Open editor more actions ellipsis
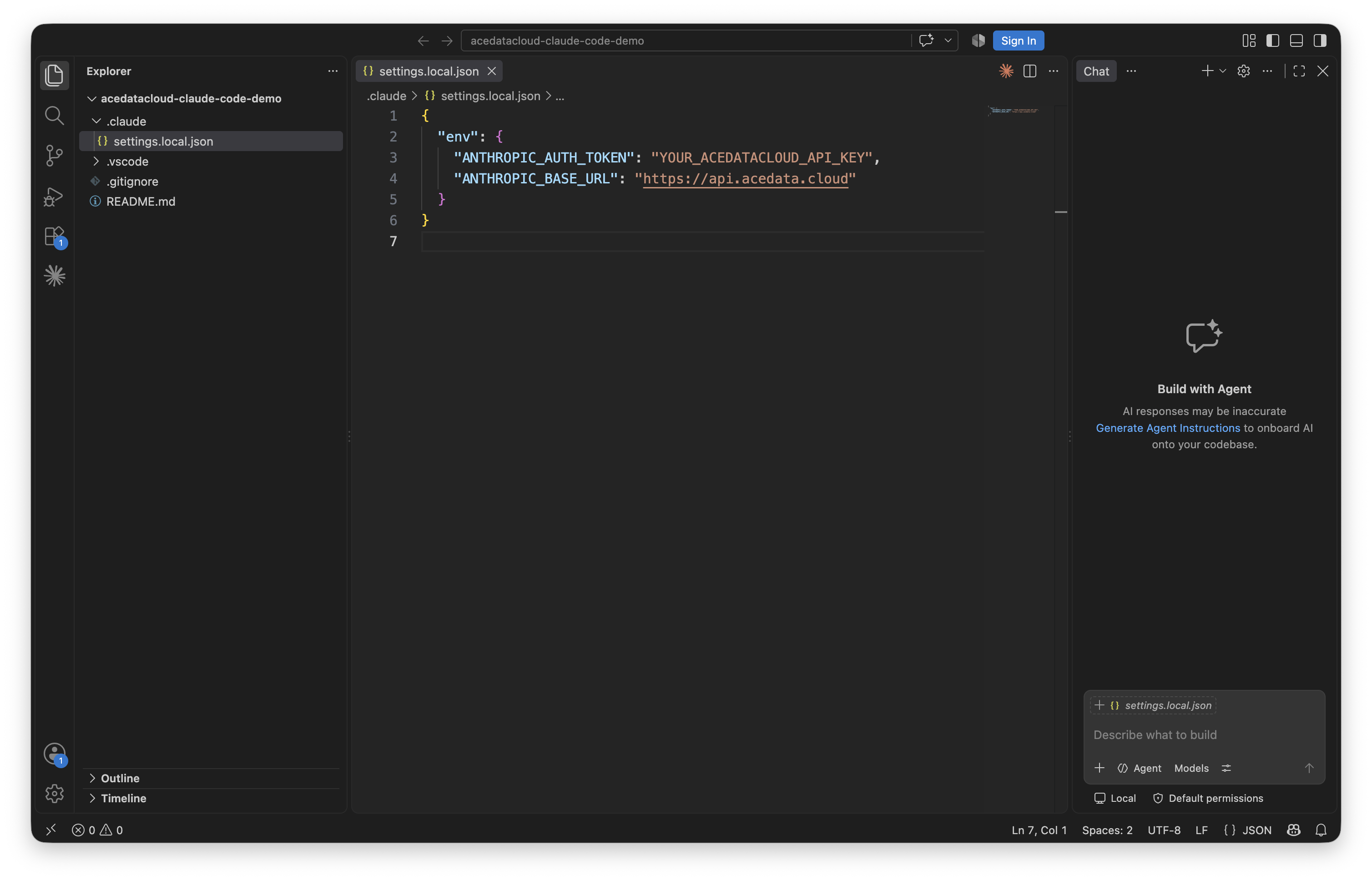The width and height of the screenshot is (1372, 881). (1054, 71)
